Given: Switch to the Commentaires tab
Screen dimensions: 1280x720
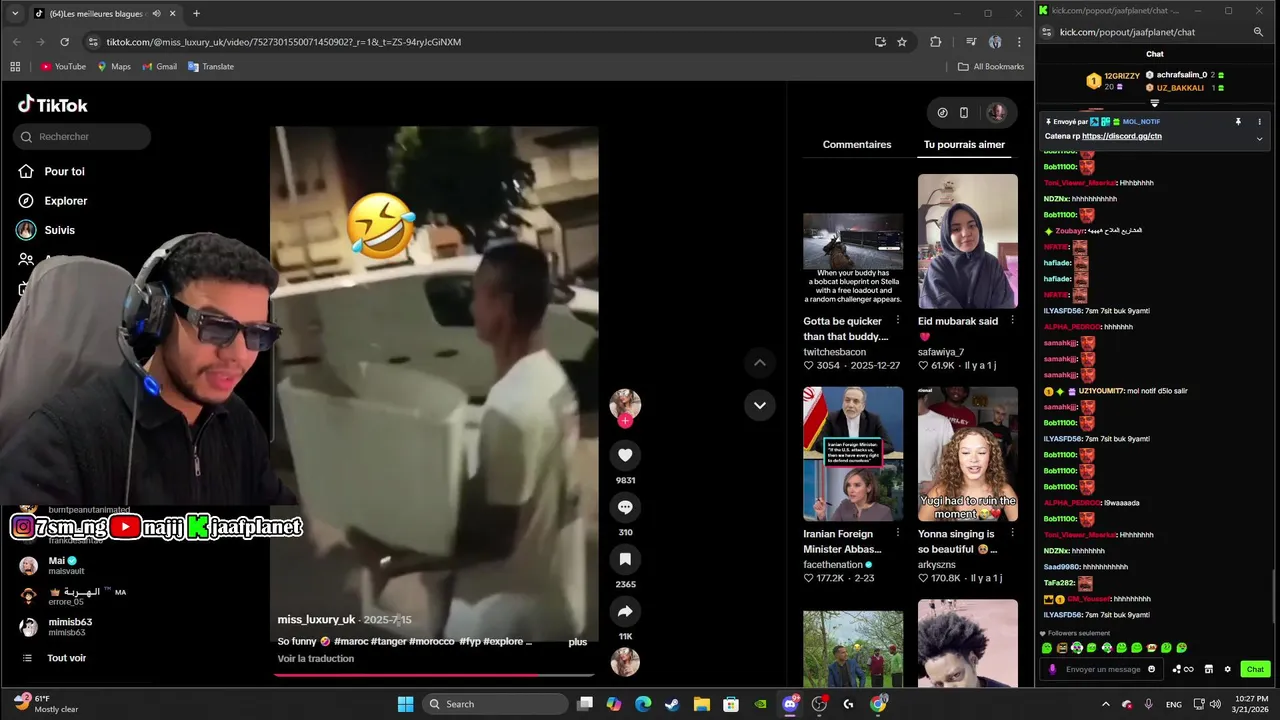Looking at the screenshot, I should click(x=857, y=145).
